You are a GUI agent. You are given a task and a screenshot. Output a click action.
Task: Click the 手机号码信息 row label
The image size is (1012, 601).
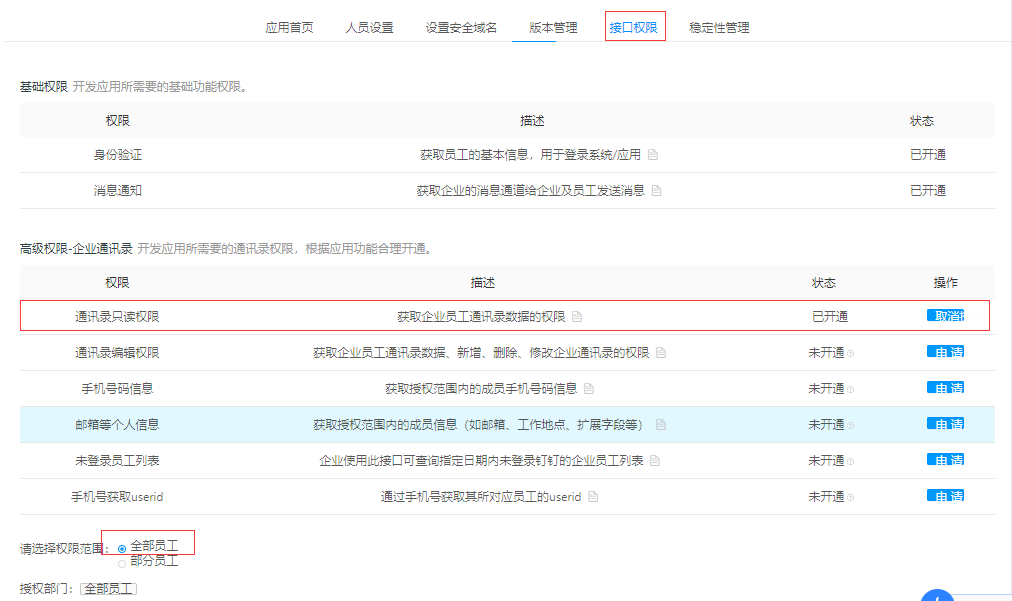[x=117, y=389]
